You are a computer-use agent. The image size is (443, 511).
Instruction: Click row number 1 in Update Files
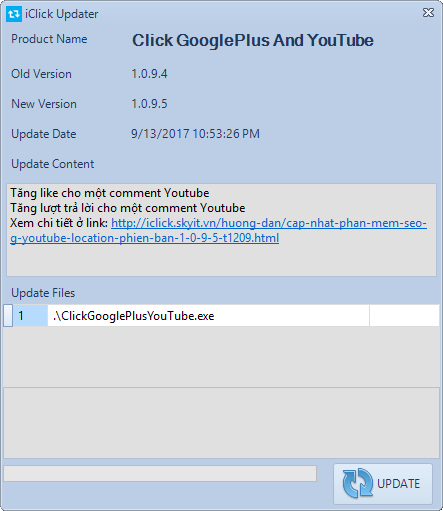30,315
